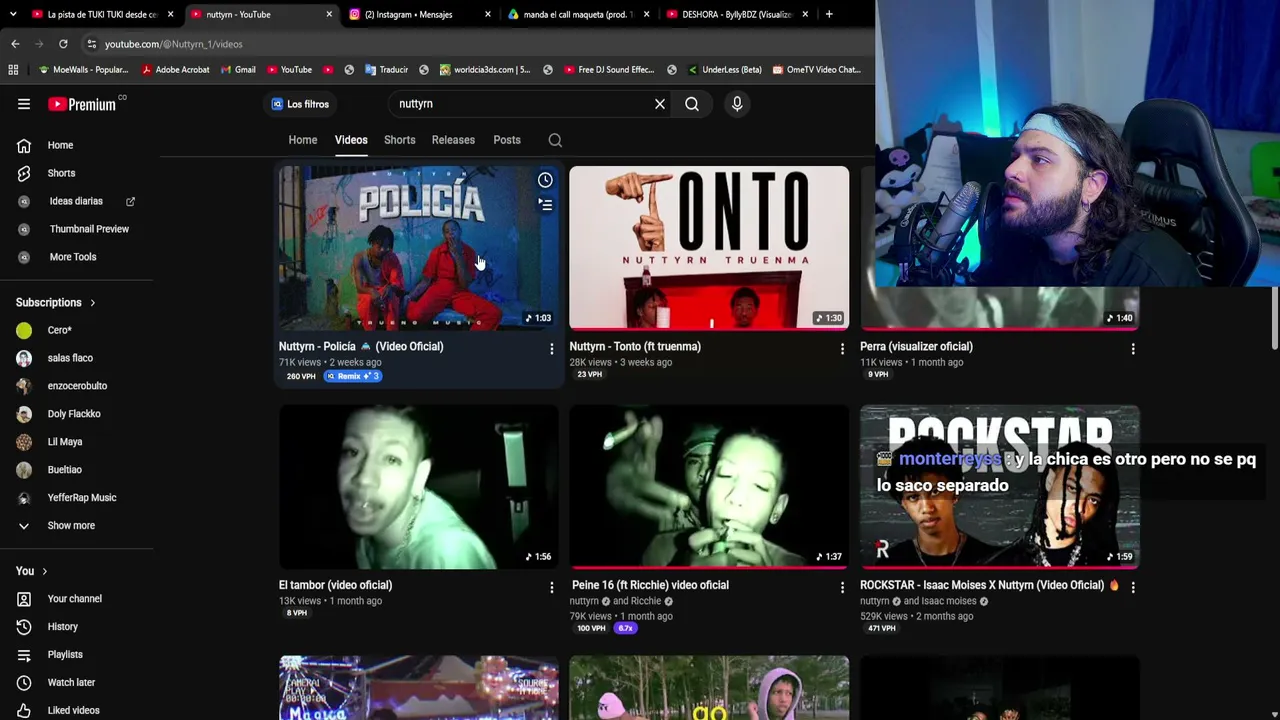Clear the nuttyrn search text
Image resolution: width=1280 pixels, height=720 pixels.
[x=660, y=104]
